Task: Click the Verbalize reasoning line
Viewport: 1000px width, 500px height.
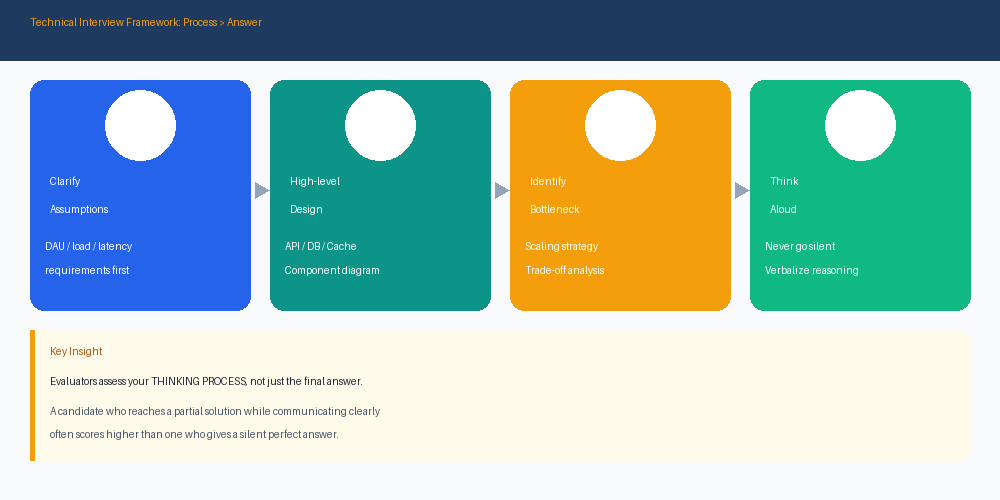Action: pyautogui.click(x=811, y=270)
